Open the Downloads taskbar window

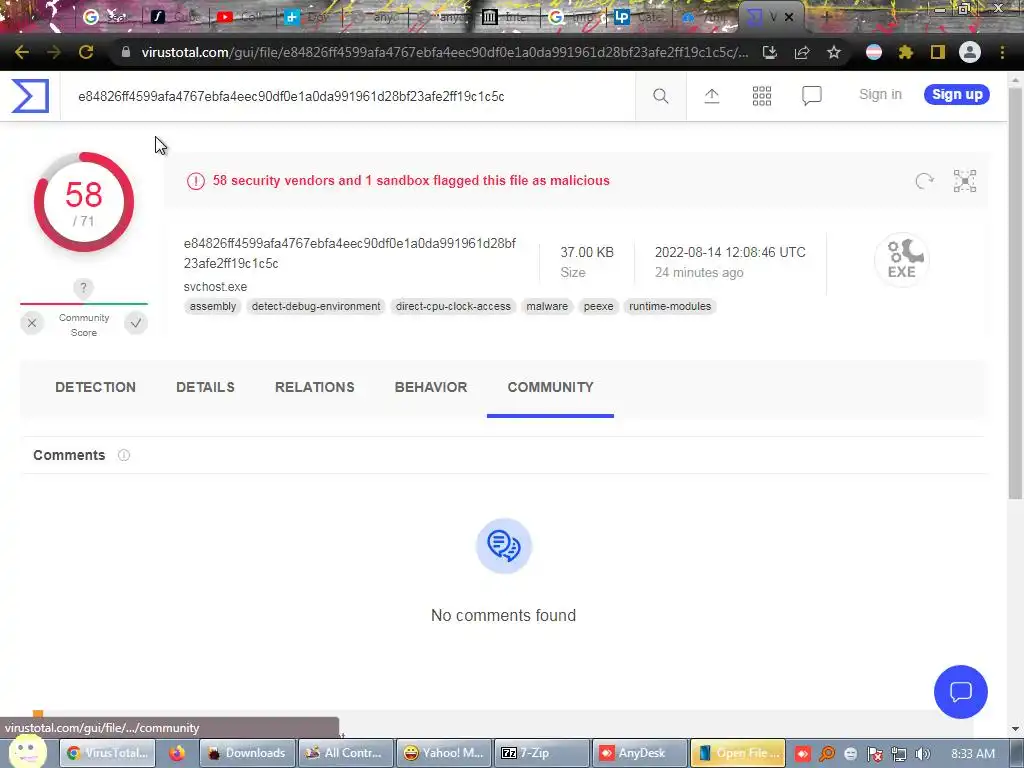click(x=247, y=753)
